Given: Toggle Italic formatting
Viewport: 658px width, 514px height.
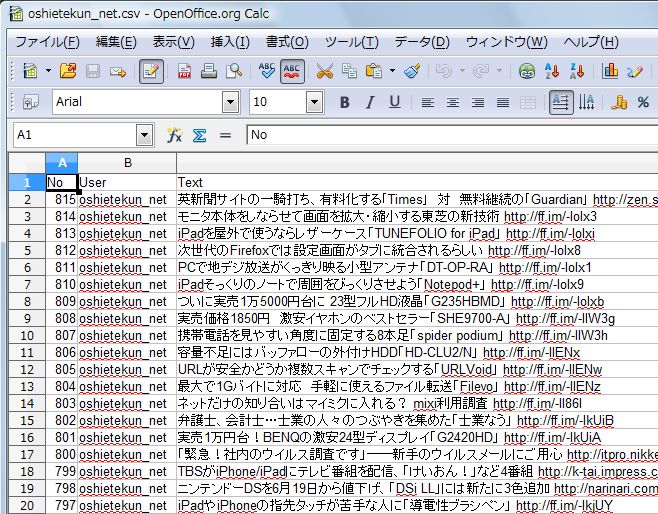Looking at the screenshot, I should pos(370,102).
